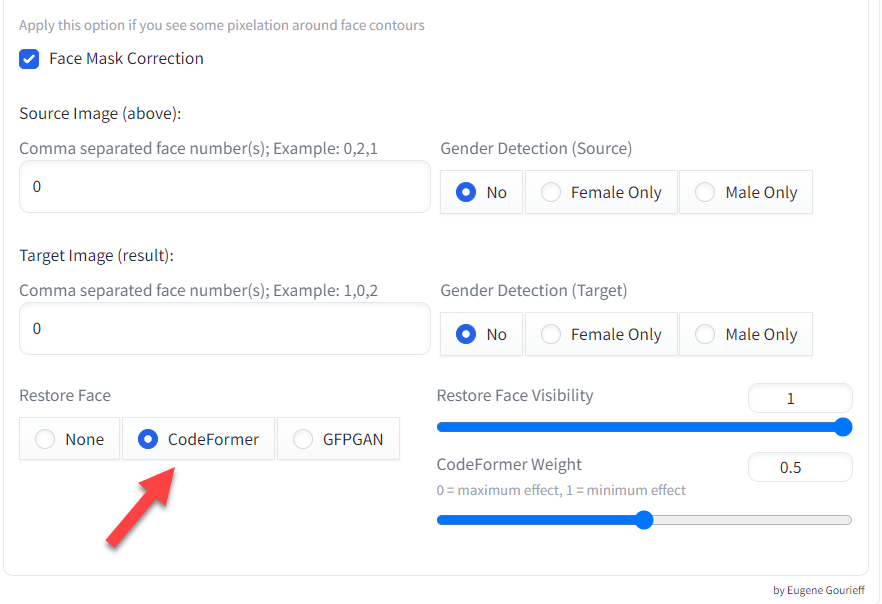
Task: Switch Restore Face to GFPGAN
Action: pyautogui.click(x=303, y=439)
